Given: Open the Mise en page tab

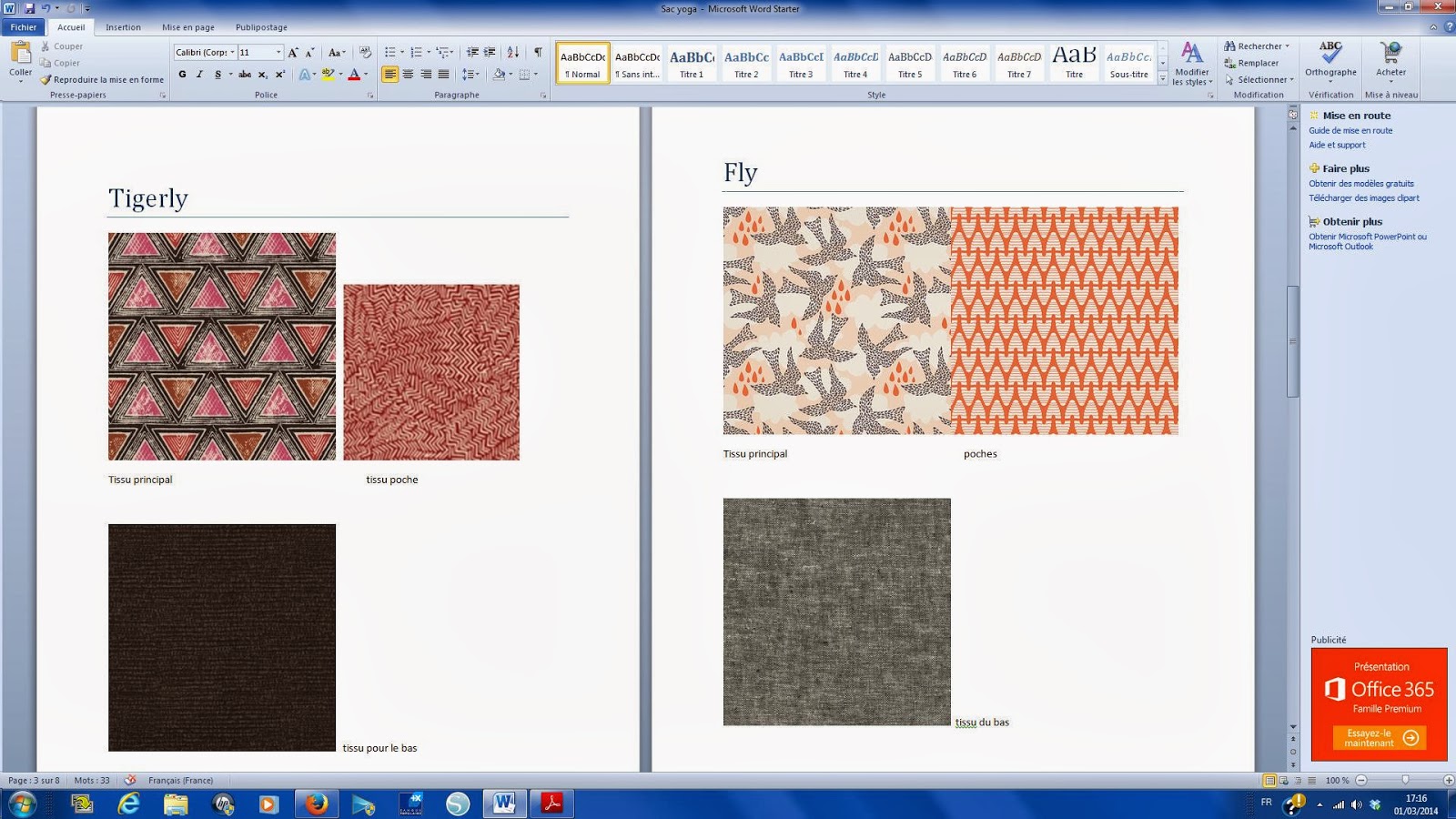Looking at the screenshot, I should click(x=188, y=27).
